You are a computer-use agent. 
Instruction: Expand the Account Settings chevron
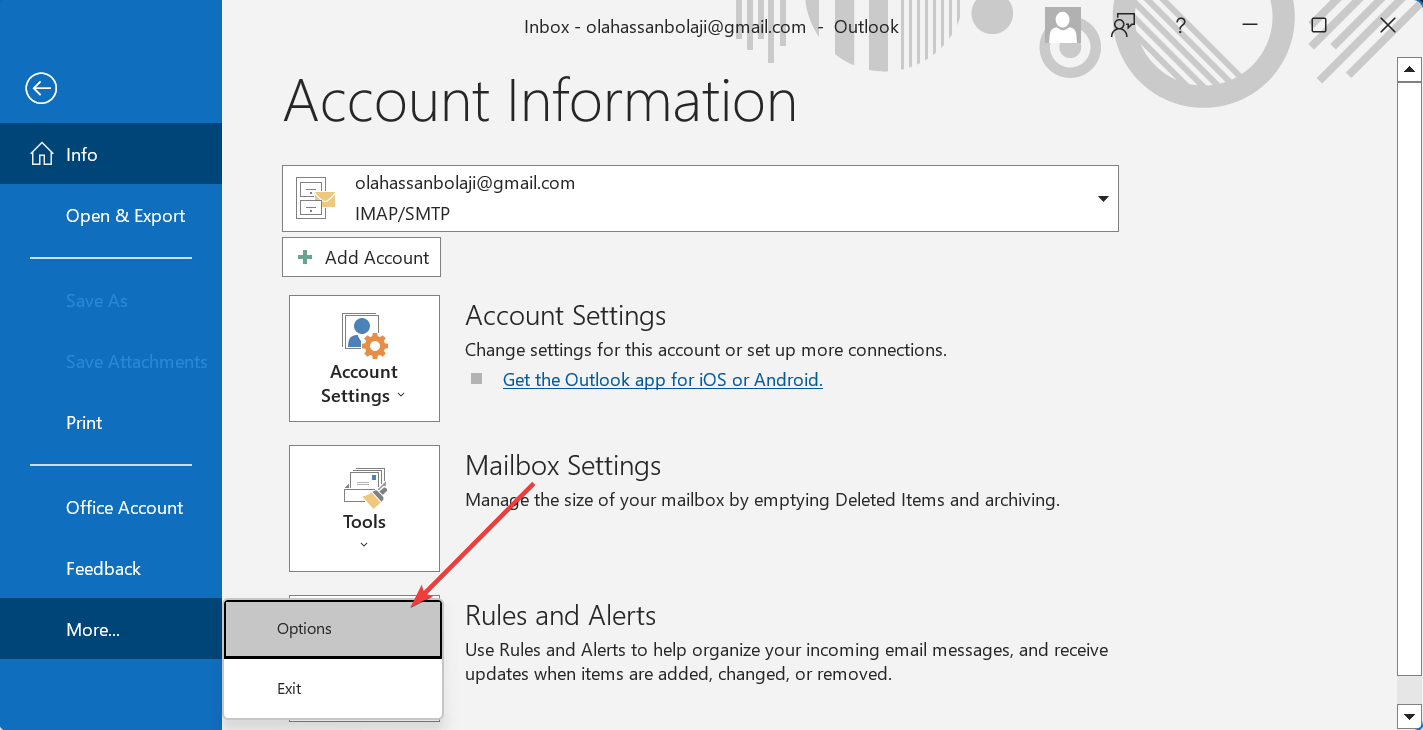tap(400, 397)
